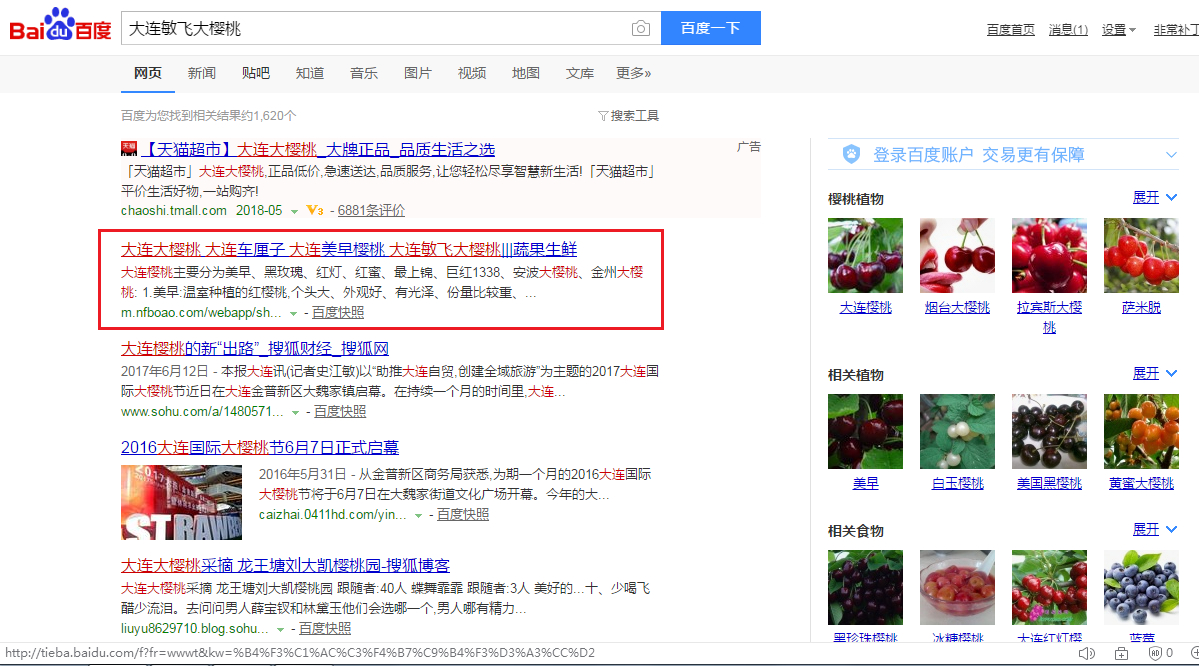Open 百度快照 for liuyu8629710 blog result
Screen dimensions: 1199x666
point(325,629)
